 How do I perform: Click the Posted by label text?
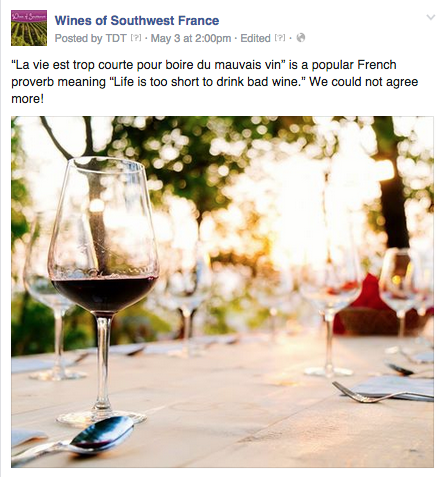tap(78, 38)
